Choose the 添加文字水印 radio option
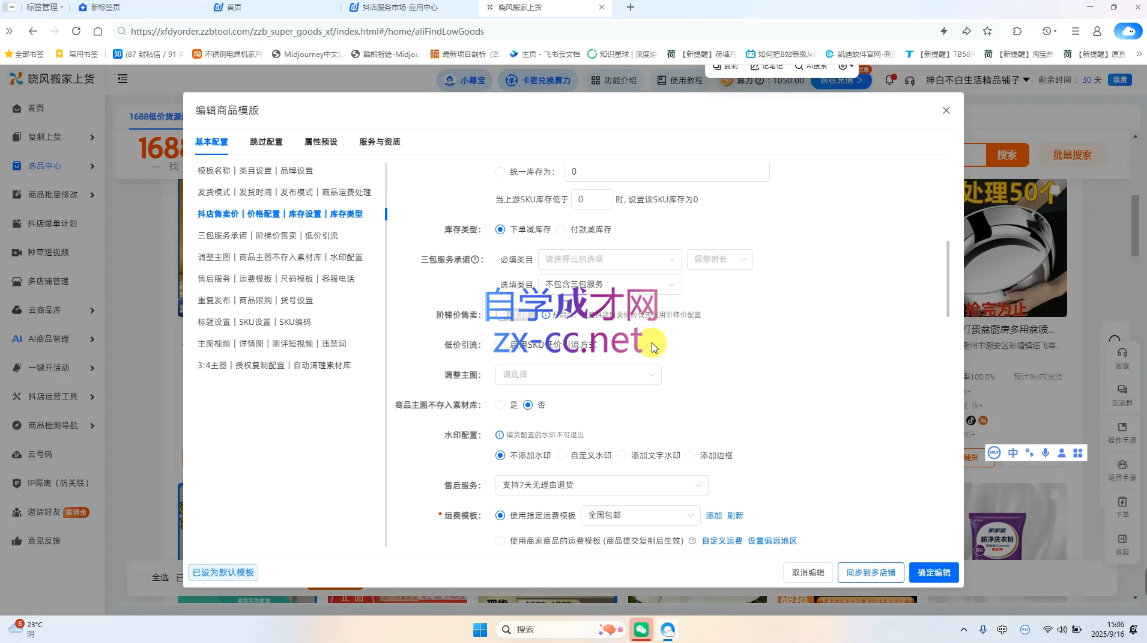This screenshot has width=1147, height=643. pyautogui.click(x=623, y=456)
